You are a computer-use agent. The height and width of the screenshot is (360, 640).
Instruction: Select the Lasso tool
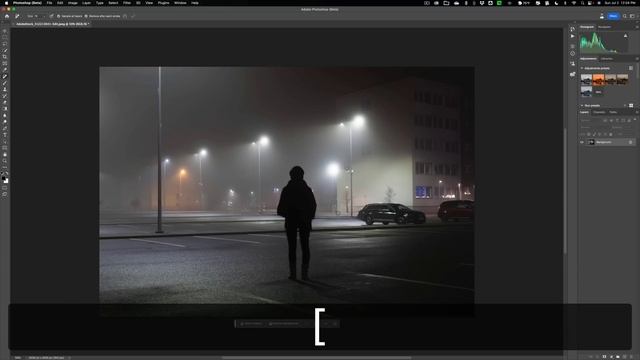click(x=5, y=44)
